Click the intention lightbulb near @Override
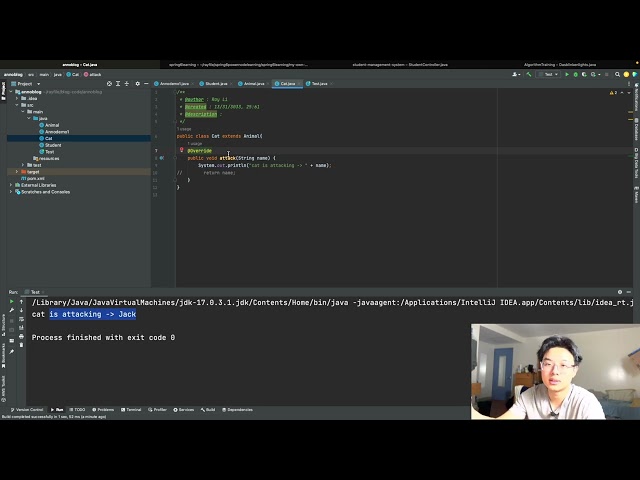The image size is (640, 480). tap(182, 150)
